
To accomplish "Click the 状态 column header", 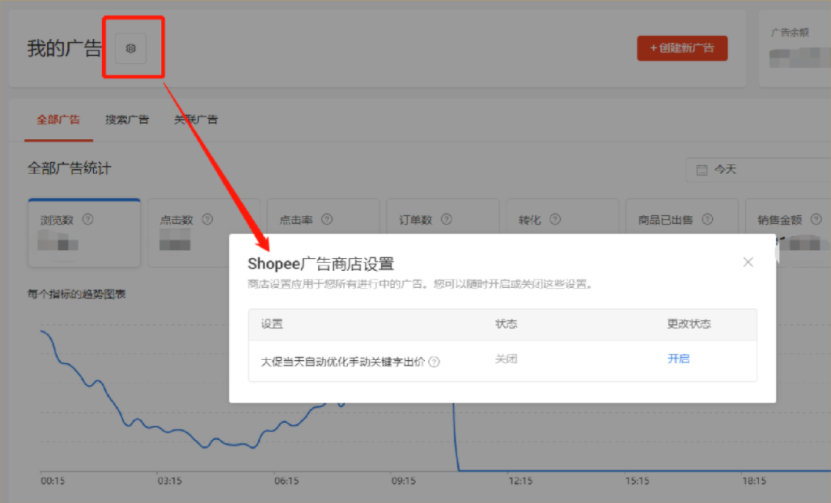I will (506, 324).
